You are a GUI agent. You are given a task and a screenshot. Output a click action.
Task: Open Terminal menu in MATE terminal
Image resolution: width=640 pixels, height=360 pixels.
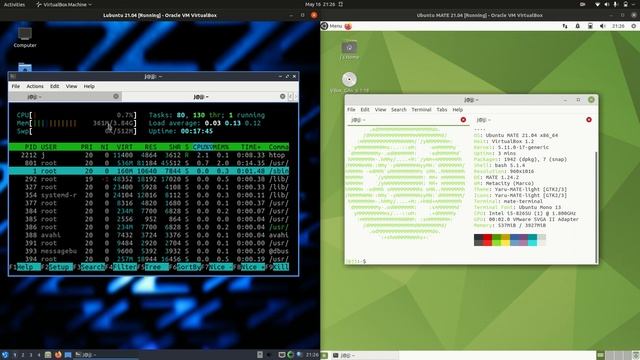pos(421,110)
